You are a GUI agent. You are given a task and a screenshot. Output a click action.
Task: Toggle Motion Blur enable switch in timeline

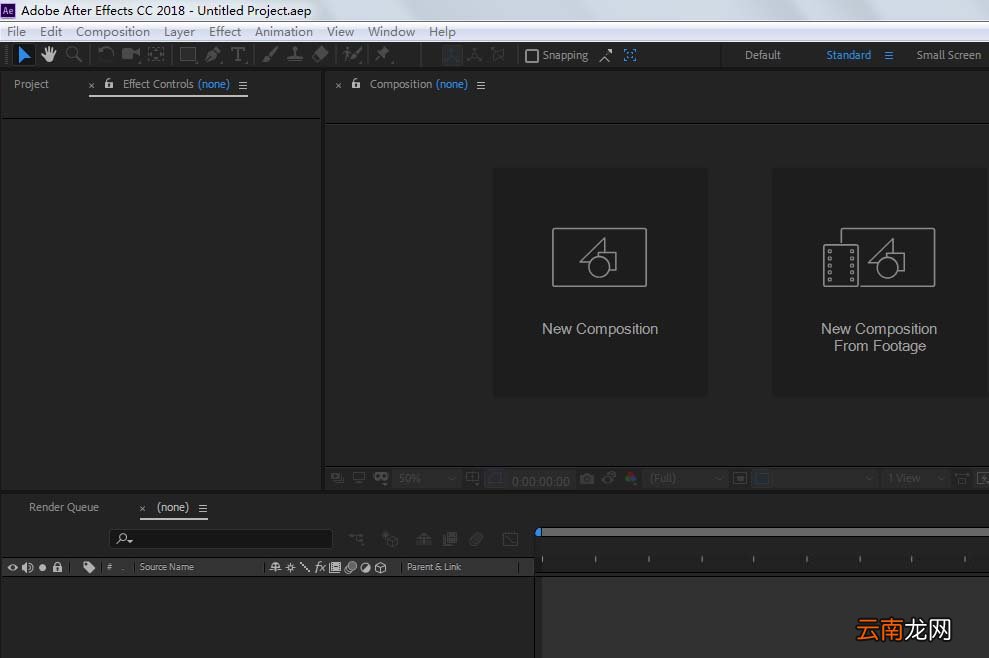point(476,539)
